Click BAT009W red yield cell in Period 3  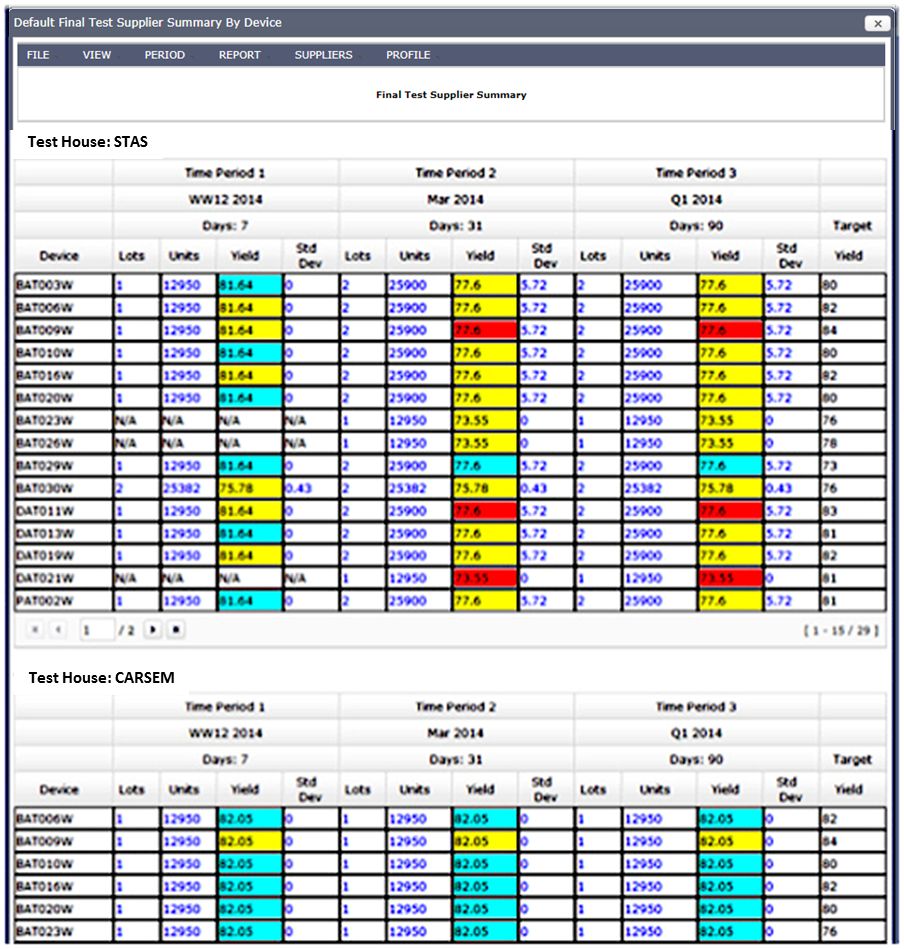[730, 330]
